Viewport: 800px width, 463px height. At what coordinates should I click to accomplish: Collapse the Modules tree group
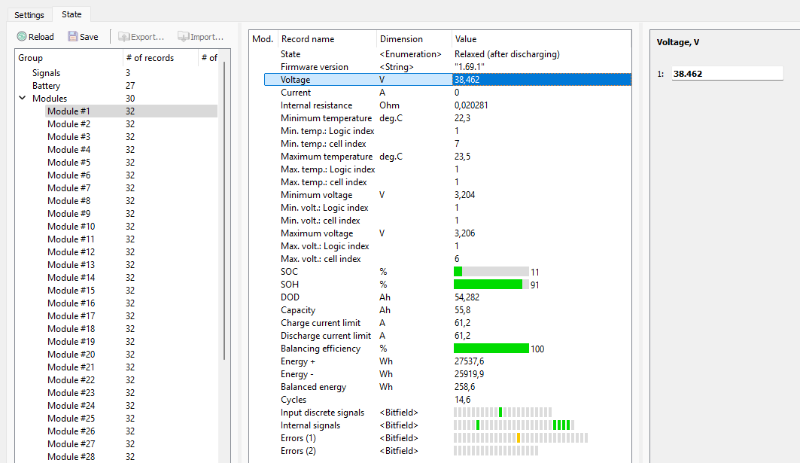tap(22, 98)
